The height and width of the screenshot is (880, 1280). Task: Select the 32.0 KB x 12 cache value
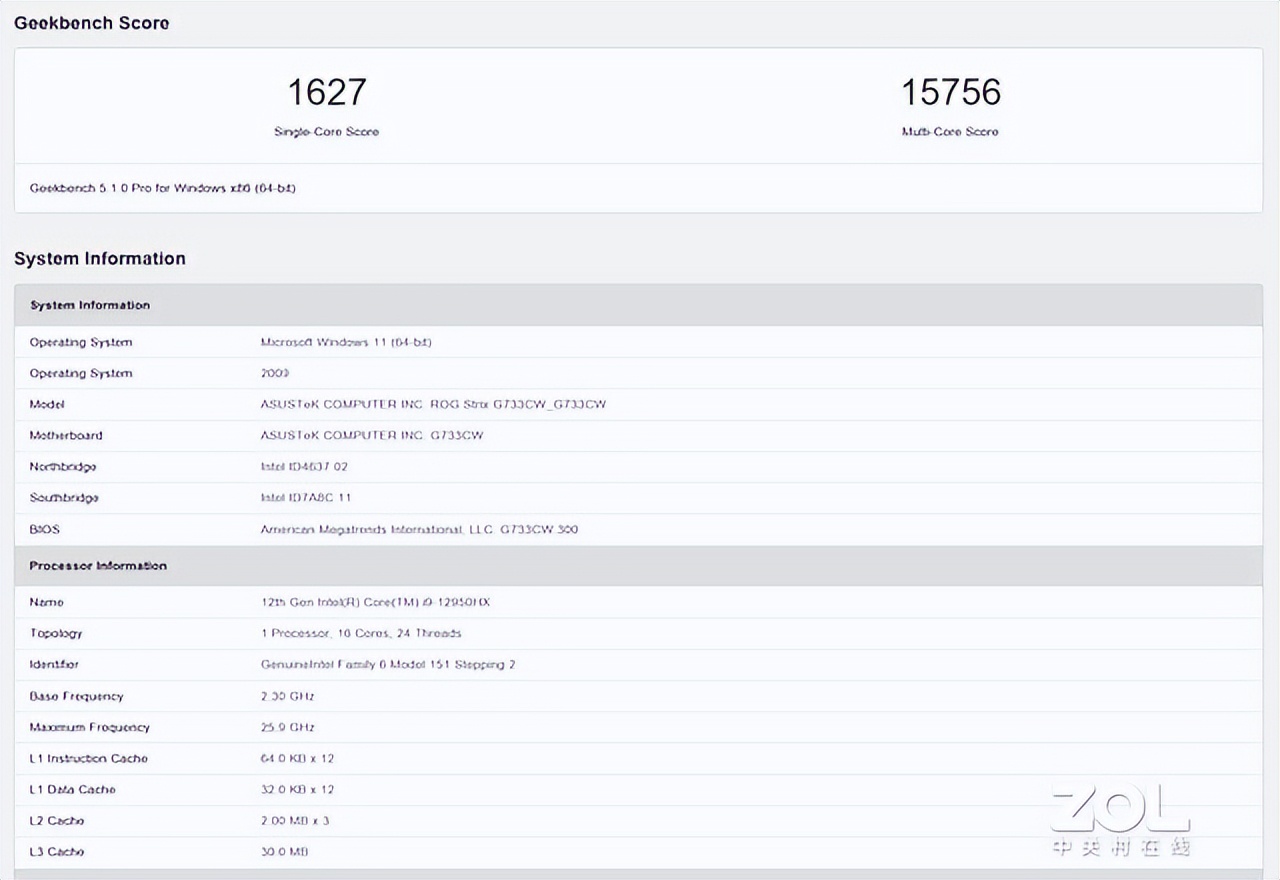click(297, 789)
